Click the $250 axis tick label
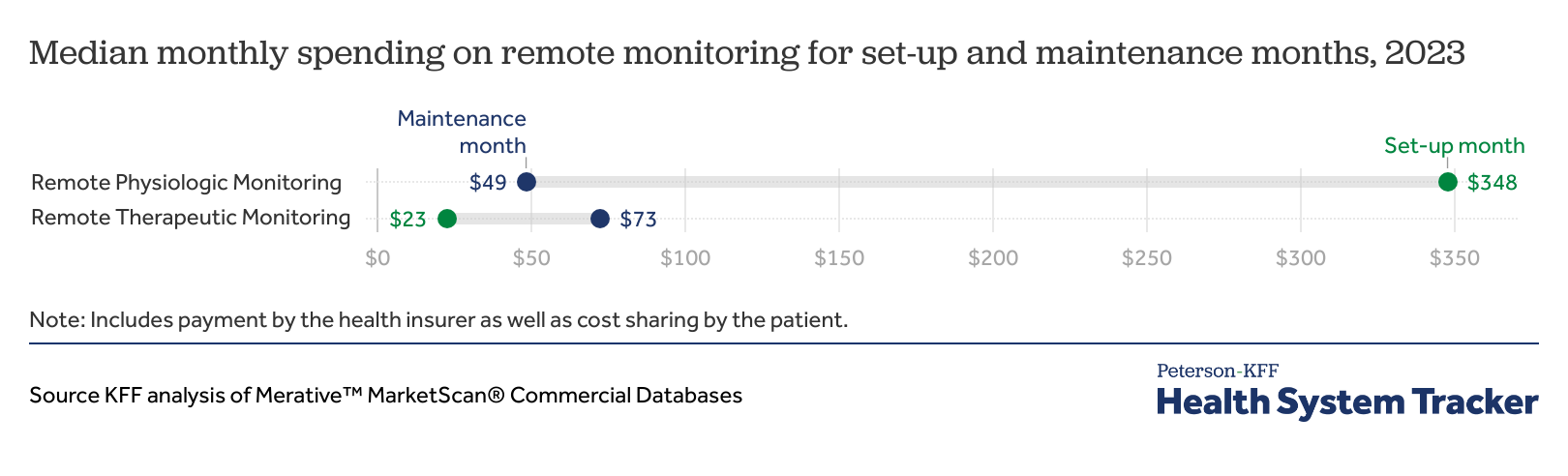1568x476 pixels. (1147, 258)
